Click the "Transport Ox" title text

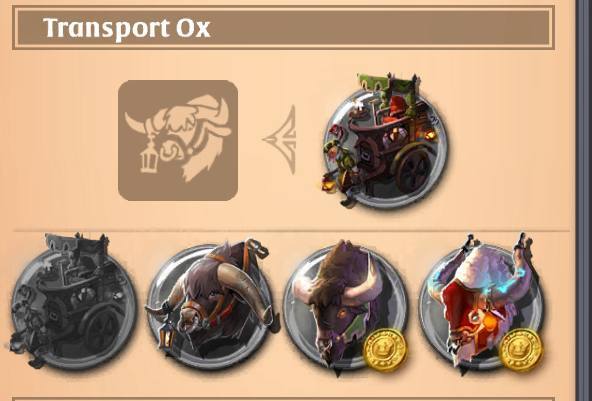126,28
